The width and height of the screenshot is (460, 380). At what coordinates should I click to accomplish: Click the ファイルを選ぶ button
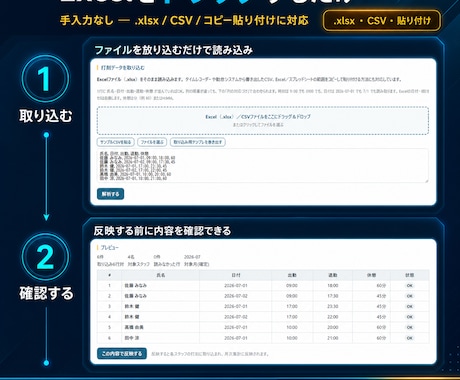click(x=152, y=142)
